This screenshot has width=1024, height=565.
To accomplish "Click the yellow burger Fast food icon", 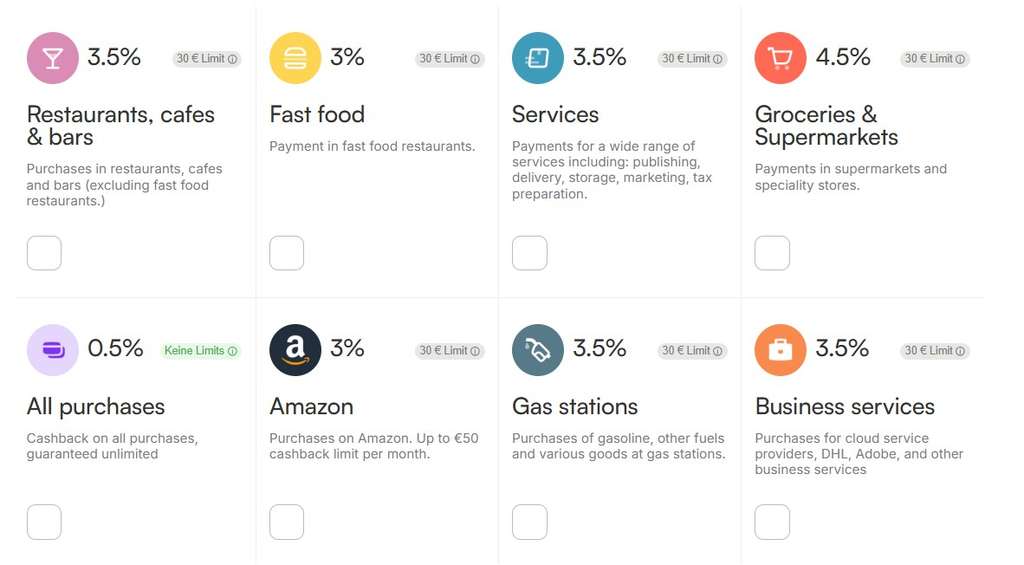I will tap(295, 58).
